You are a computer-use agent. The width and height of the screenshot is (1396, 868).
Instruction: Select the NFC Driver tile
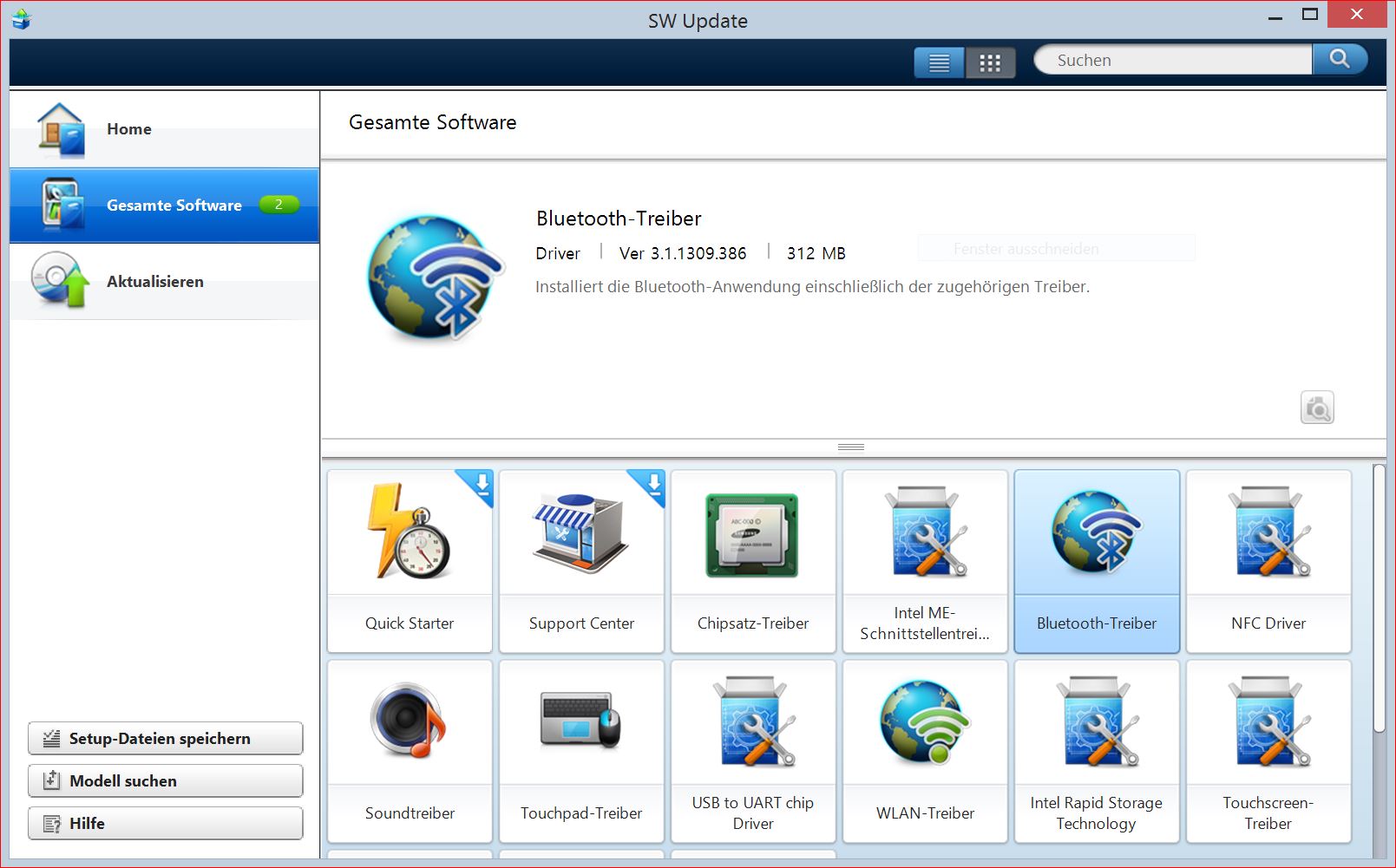click(1268, 561)
